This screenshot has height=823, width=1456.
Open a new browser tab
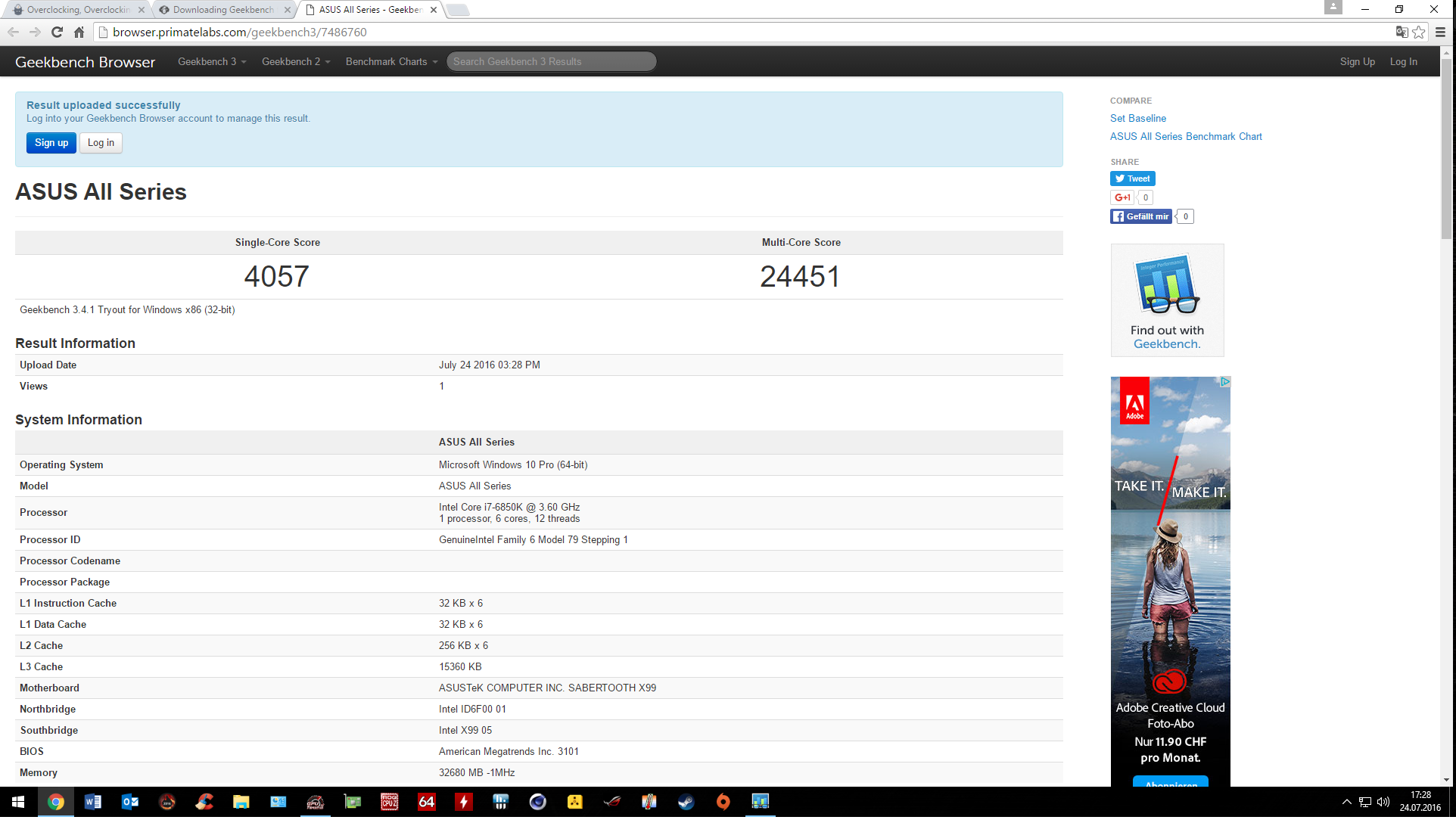[458, 10]
